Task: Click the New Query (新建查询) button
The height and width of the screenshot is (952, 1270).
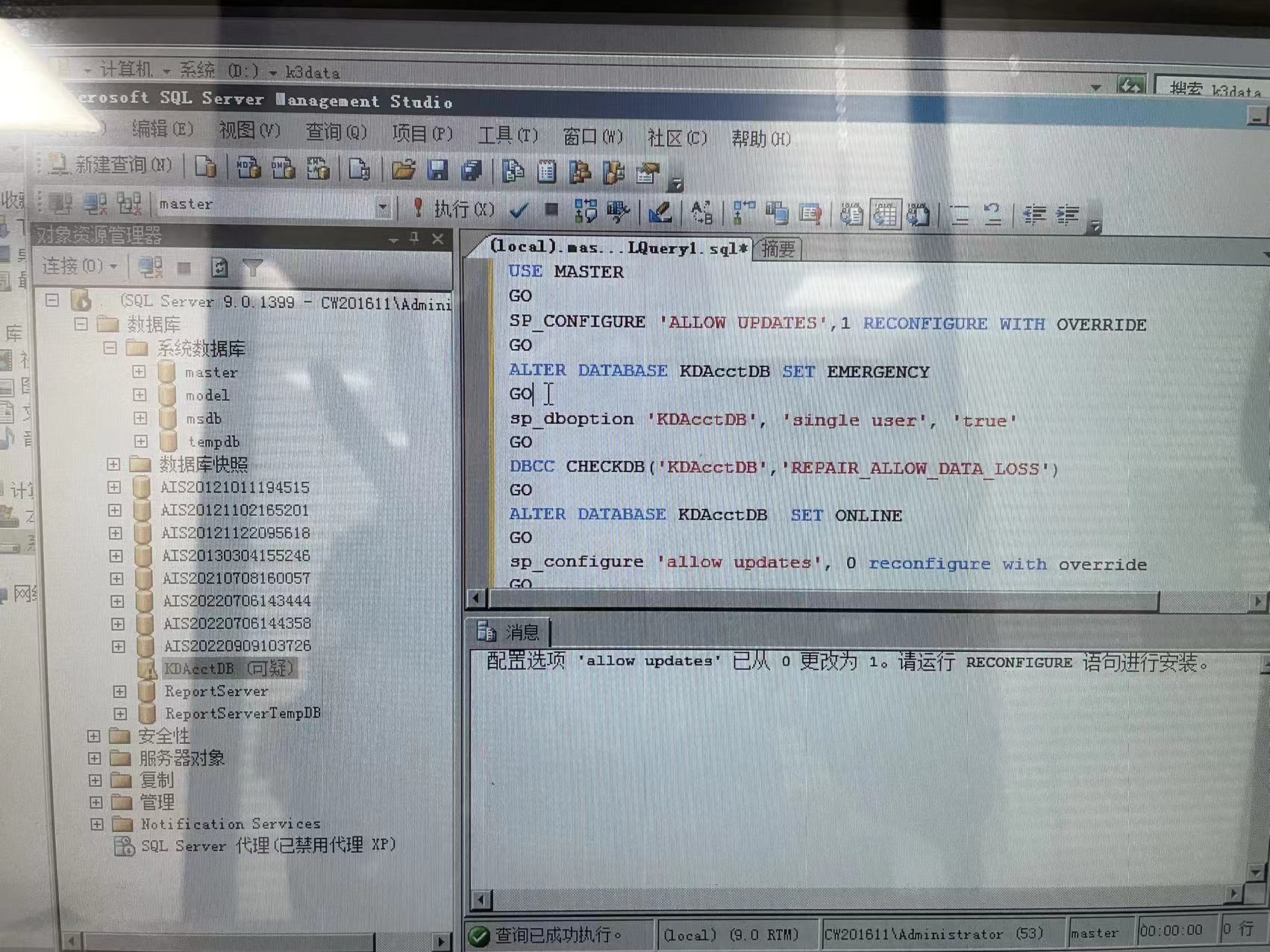Action: [110, 166]
